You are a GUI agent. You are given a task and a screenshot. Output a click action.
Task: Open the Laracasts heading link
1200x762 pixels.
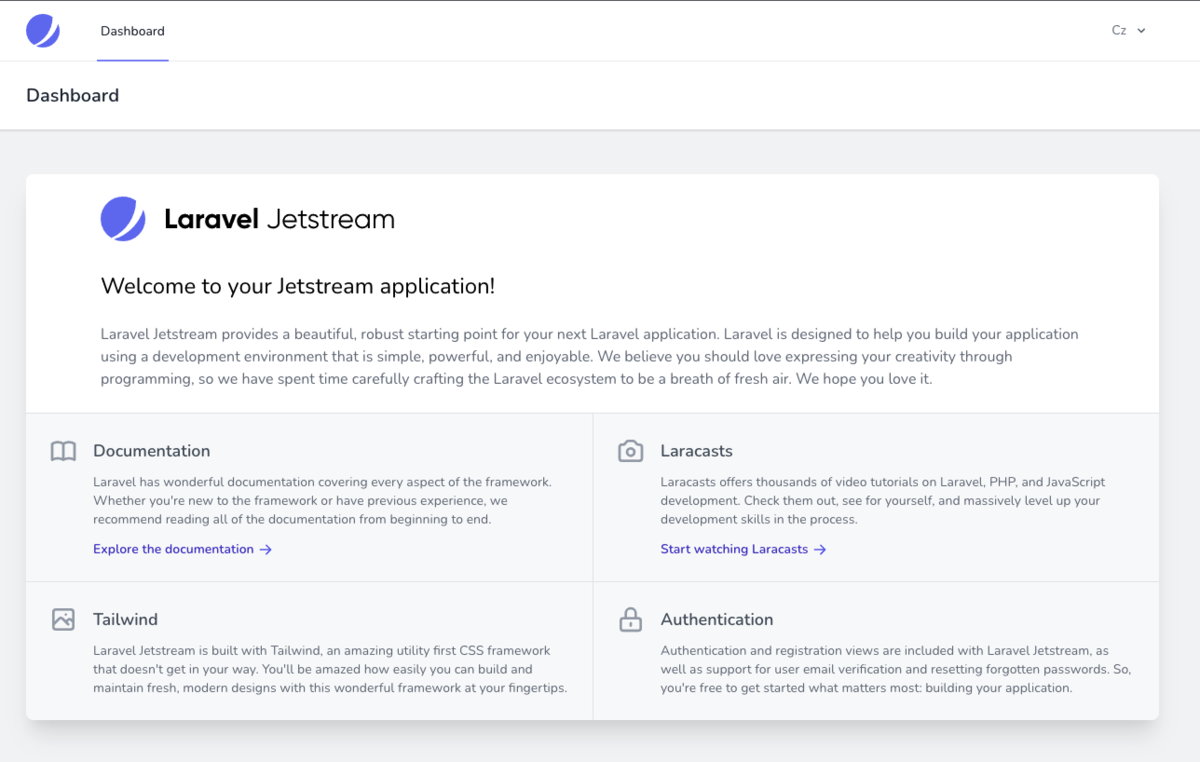tap(697, 451)
